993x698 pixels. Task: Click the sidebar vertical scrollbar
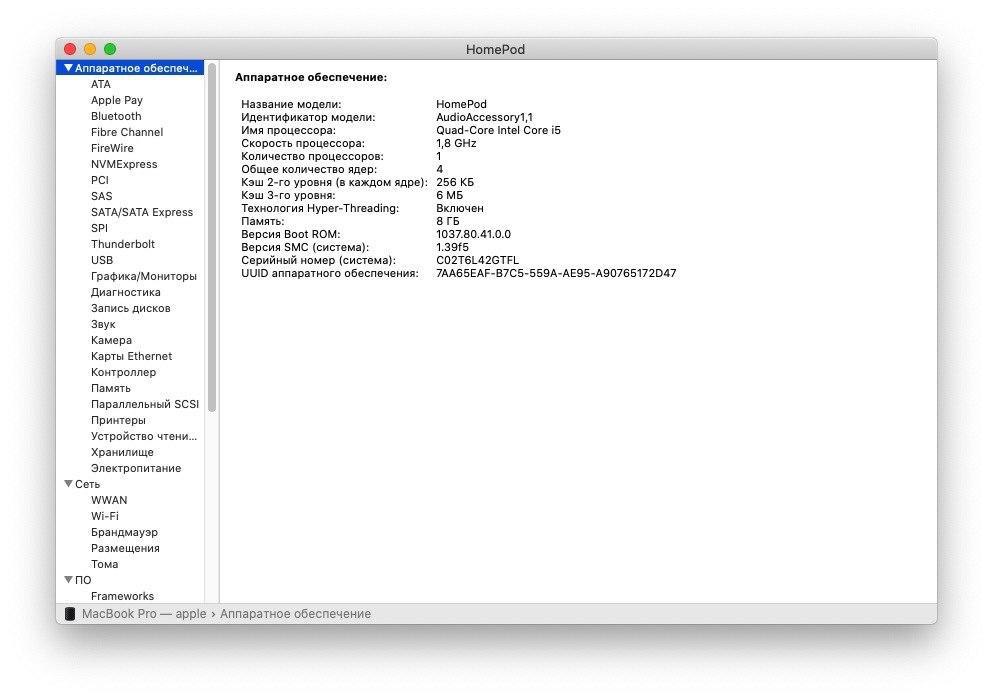212,238
